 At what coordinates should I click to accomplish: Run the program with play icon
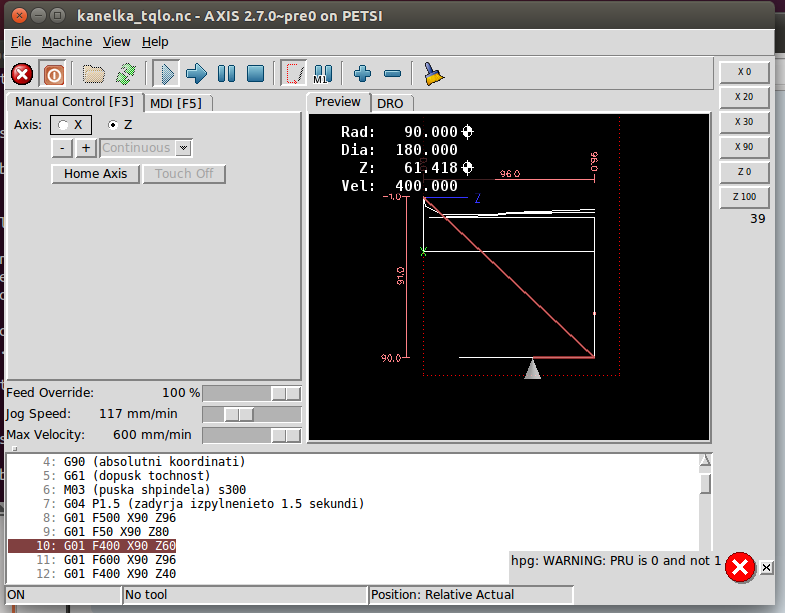coord(166,73)
